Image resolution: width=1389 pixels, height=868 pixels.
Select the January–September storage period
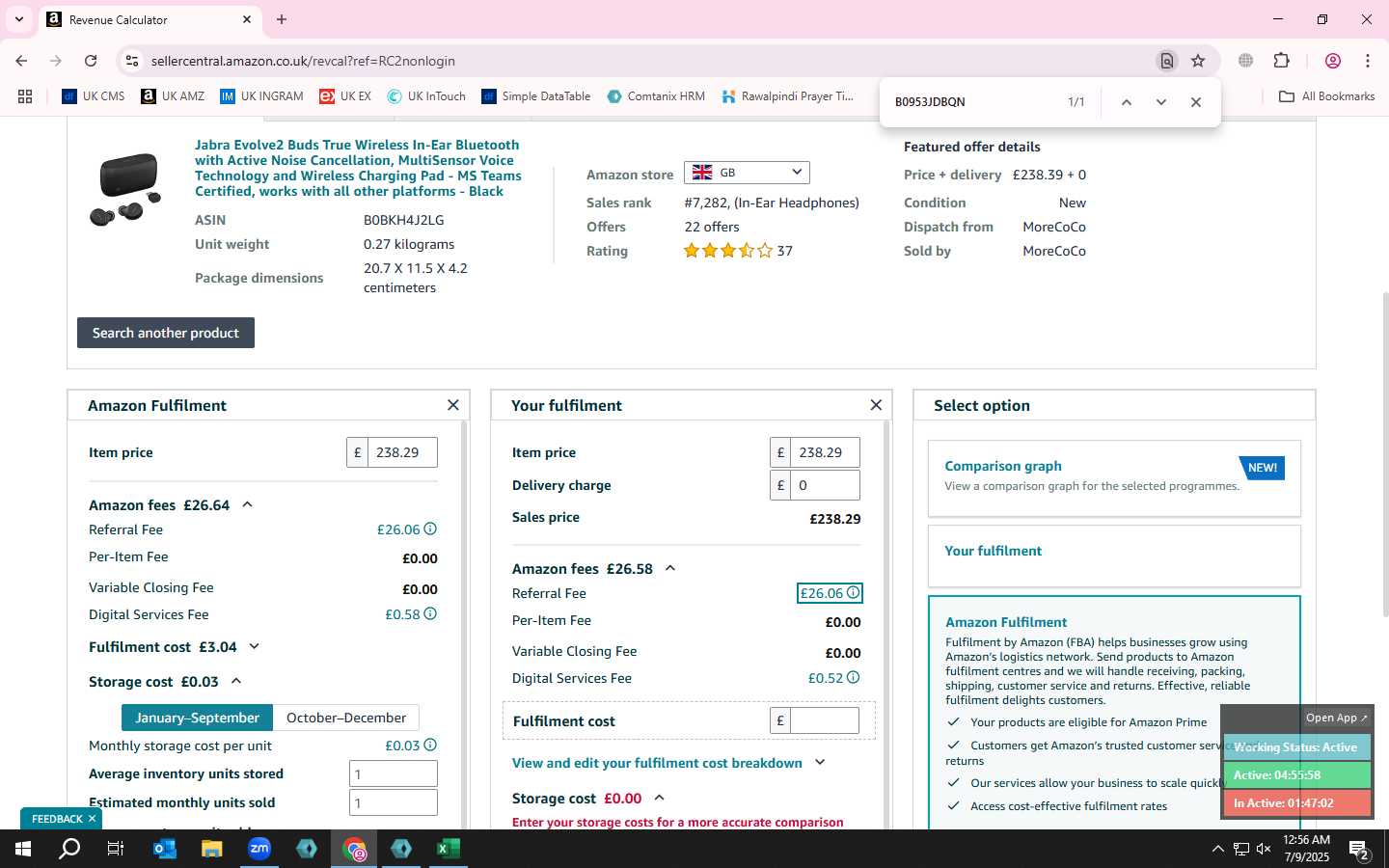(x=197, y=718)
